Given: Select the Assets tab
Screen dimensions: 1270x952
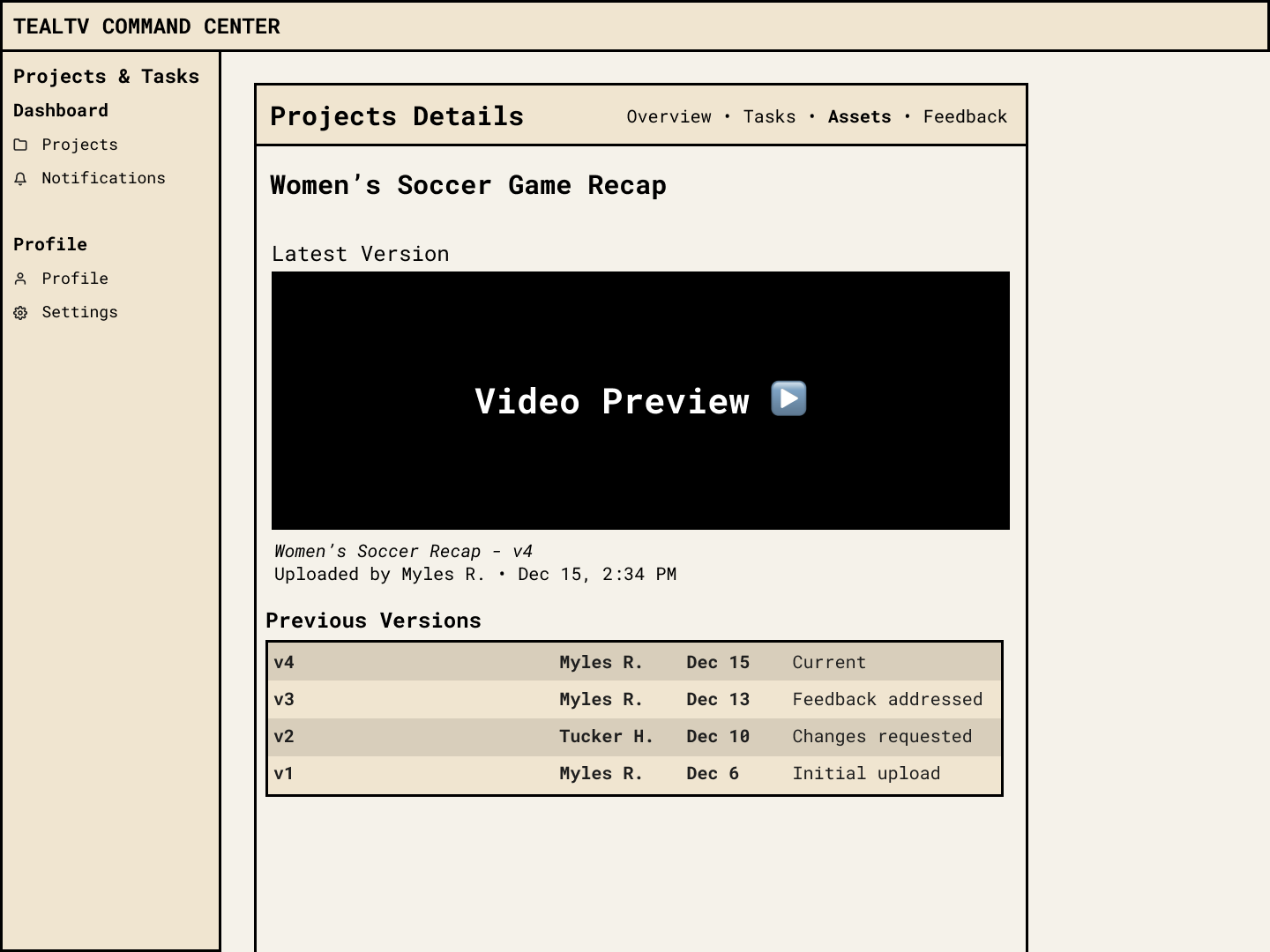Looking at the screenshot, I should pyautogui.click(x=859, y=117).
